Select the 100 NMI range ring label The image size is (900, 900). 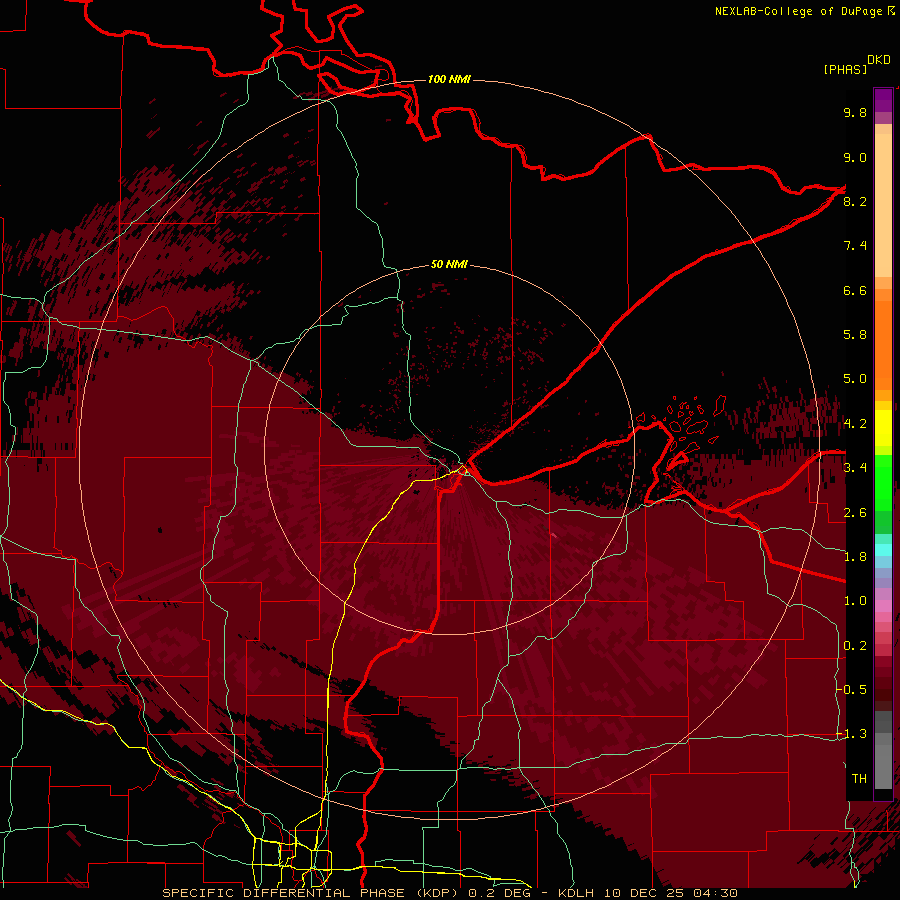pyautogui.click(x=449, y=79)
